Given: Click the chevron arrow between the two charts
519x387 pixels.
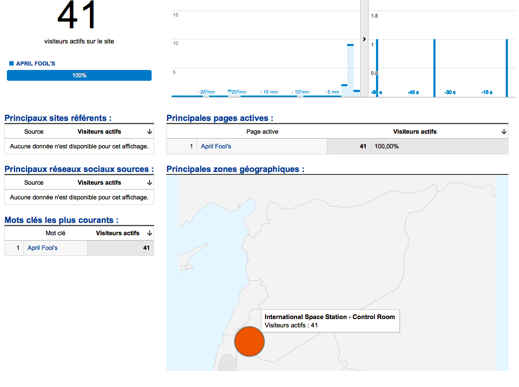Looking at the screenshot, I should click(364, 39).
